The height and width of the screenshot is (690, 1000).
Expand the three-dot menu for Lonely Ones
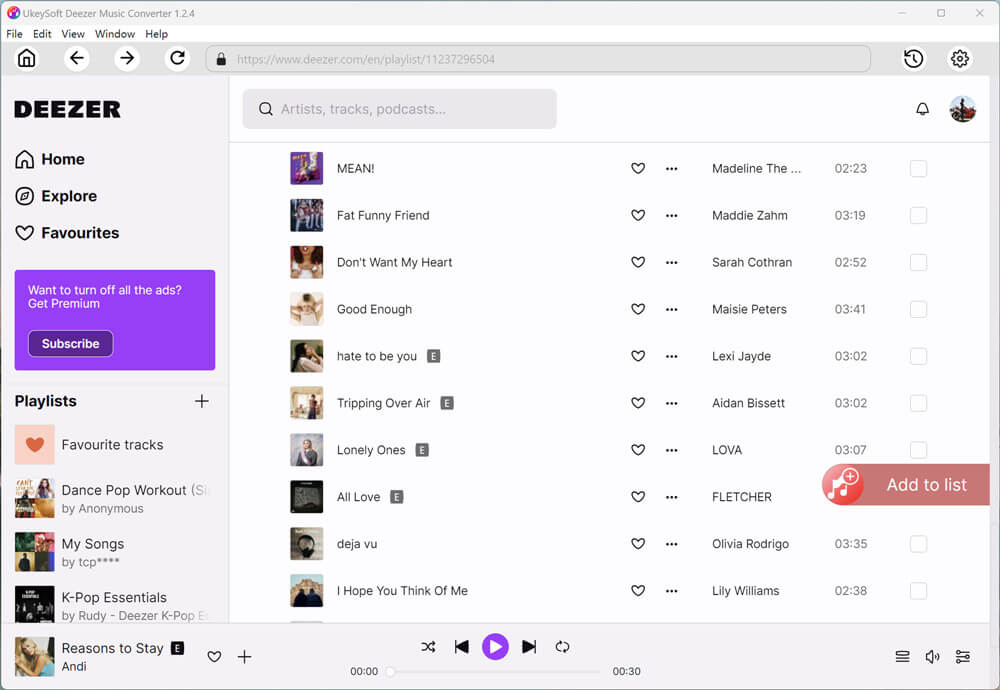pyautogui.click(x=671, y=450)
